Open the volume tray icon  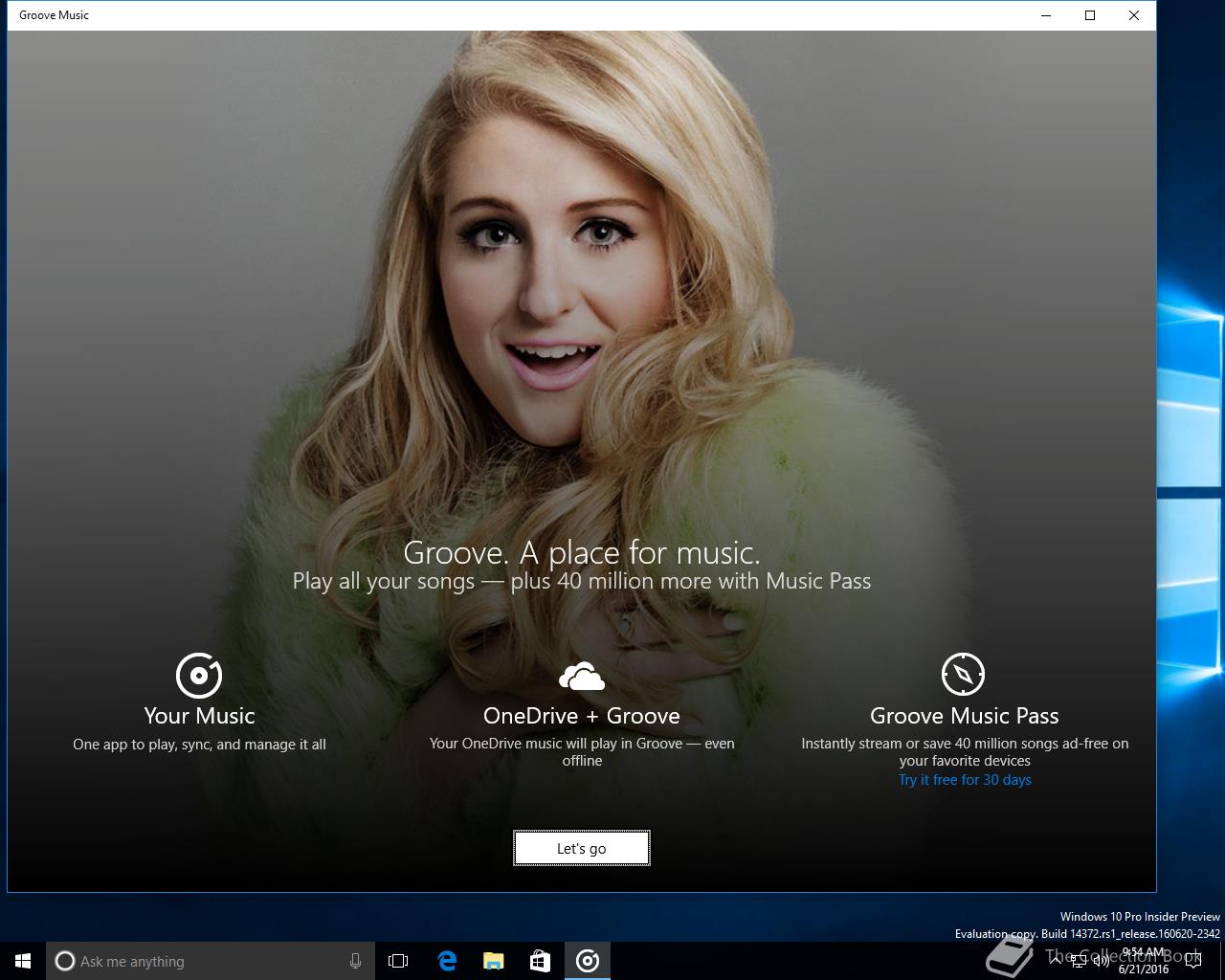[1101, 961]
